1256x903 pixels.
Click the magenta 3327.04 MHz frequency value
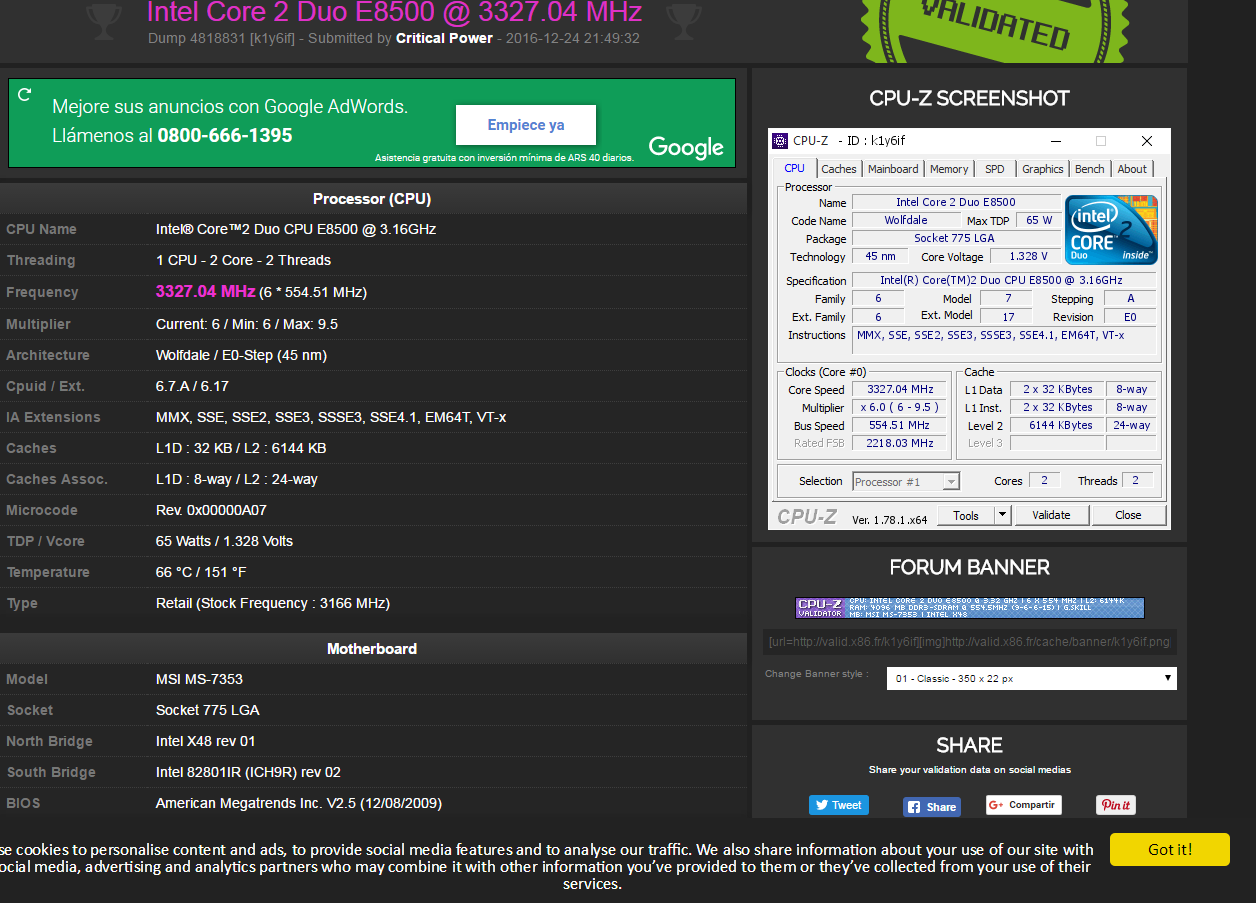click(205, 291)
